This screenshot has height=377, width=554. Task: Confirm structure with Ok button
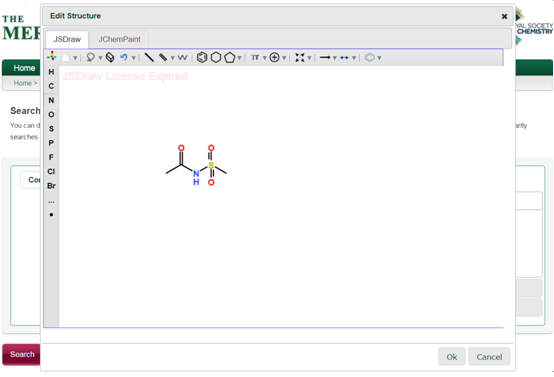pos(452,357)
